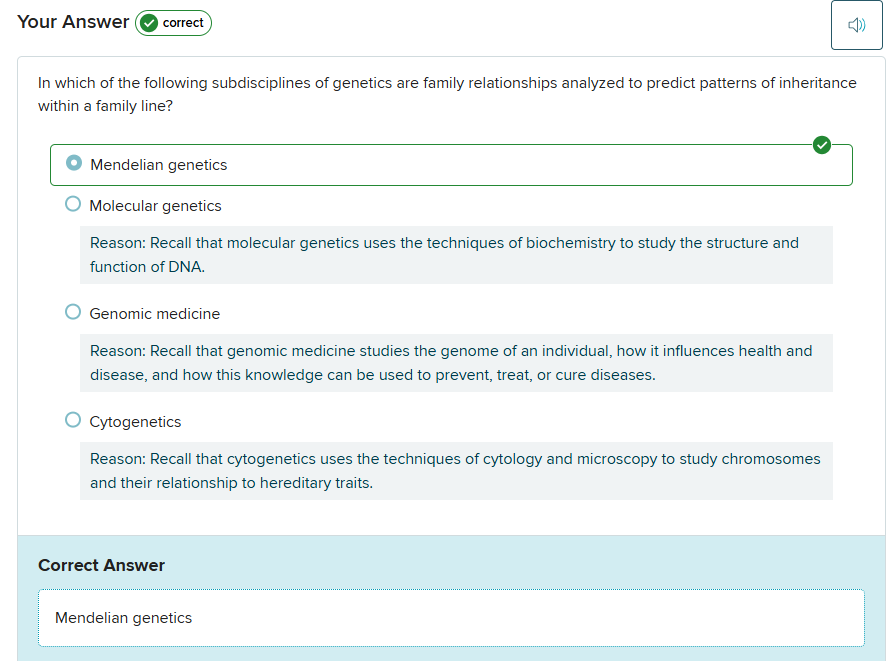Click the word correct in the status badge
This screenshot has height=661, width=893.
(183, 23)
